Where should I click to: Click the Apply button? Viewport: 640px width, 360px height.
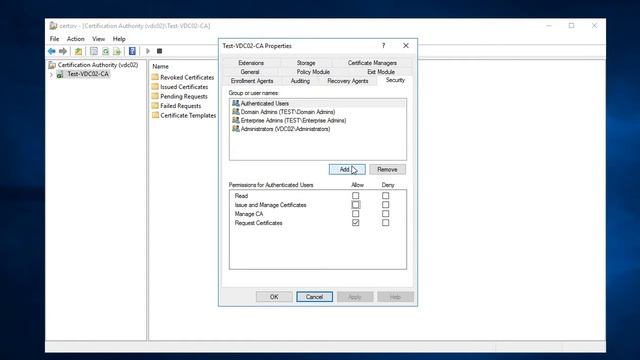355,297
